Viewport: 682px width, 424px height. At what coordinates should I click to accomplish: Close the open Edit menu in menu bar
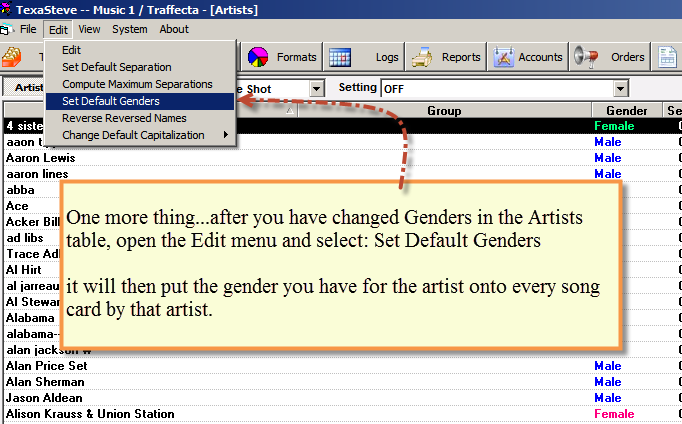click(58, 30)
